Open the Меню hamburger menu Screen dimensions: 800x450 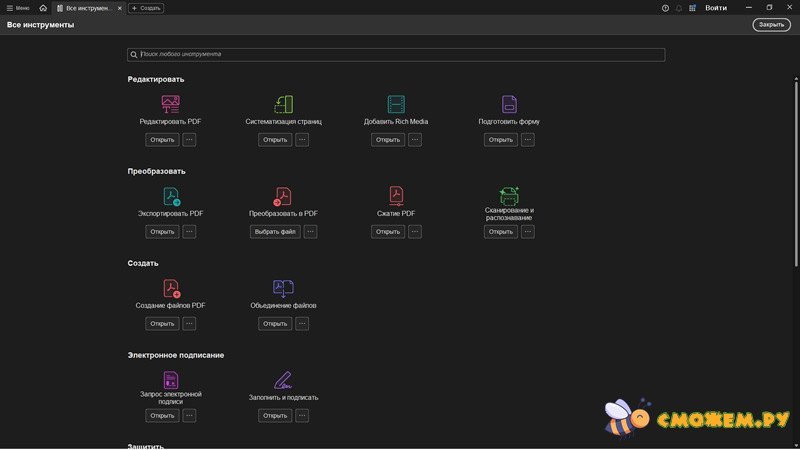[x=17, y=8]
